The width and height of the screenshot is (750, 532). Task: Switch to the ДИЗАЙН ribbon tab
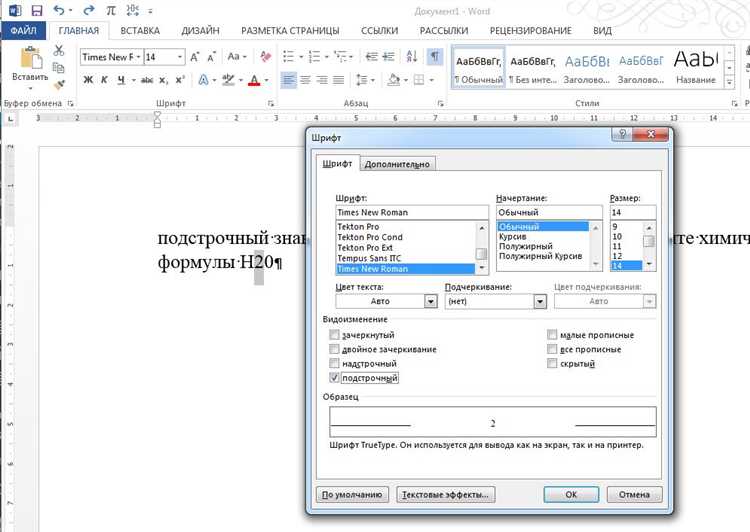point(200,31)
